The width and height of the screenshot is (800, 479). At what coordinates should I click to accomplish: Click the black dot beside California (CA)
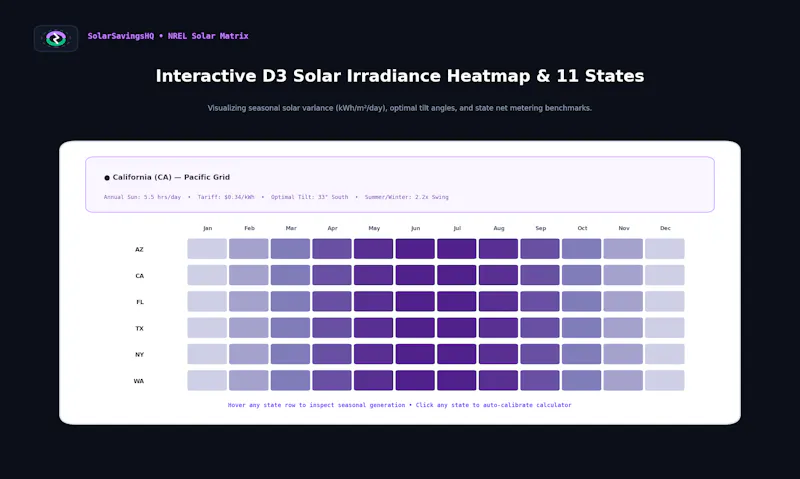107,178
